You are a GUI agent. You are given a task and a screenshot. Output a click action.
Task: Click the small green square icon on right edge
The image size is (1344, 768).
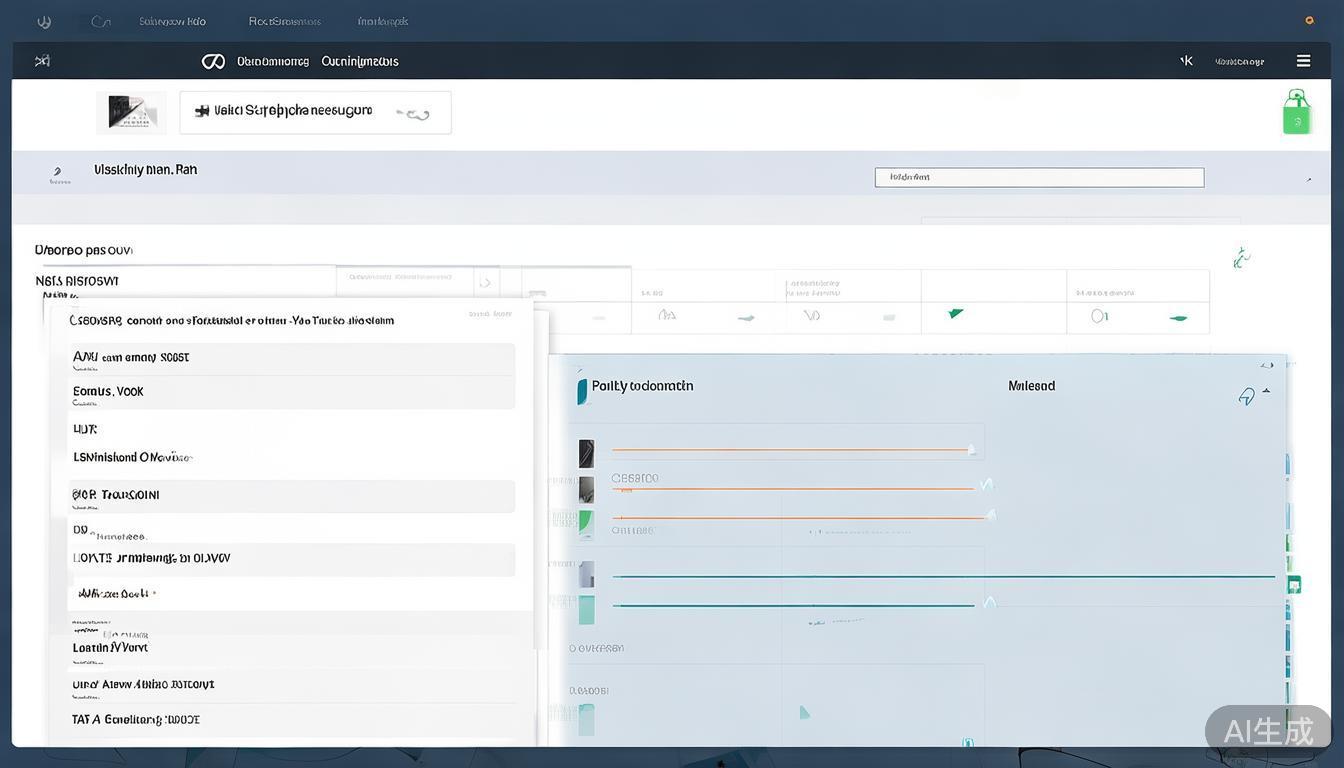point(1294,585)
